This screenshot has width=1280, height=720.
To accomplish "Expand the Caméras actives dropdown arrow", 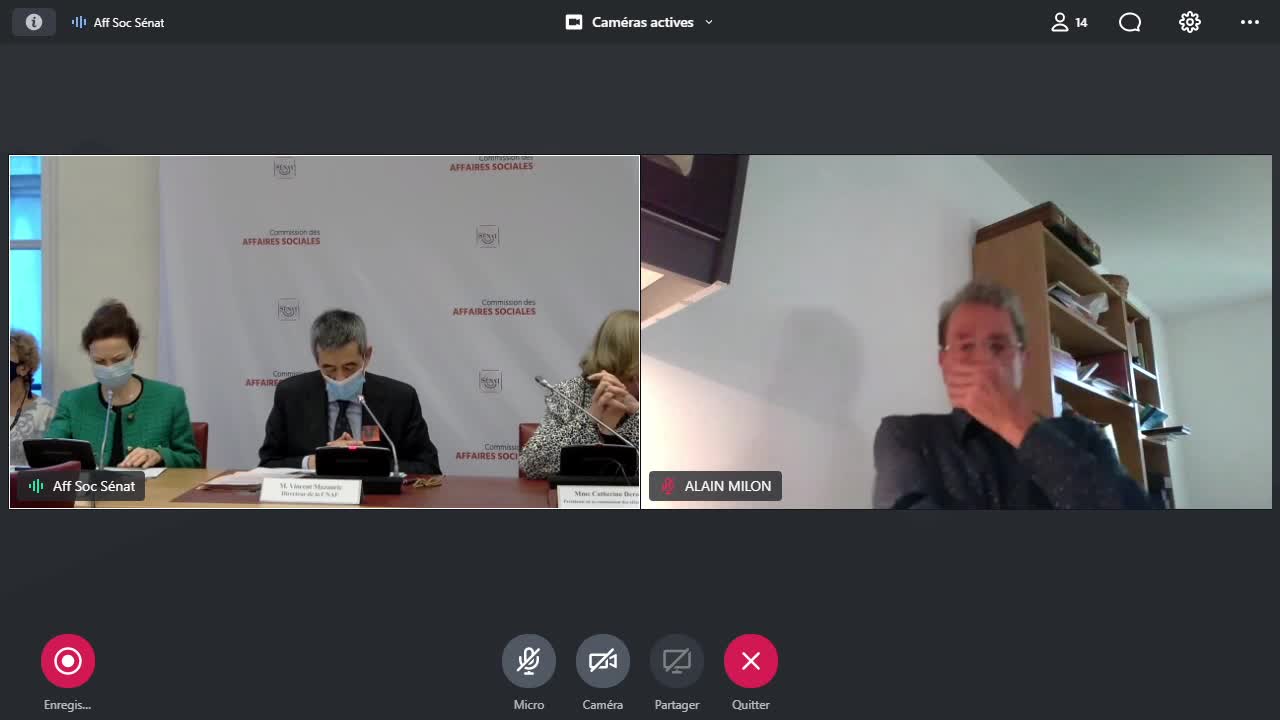I will click(x=709, y=22).
